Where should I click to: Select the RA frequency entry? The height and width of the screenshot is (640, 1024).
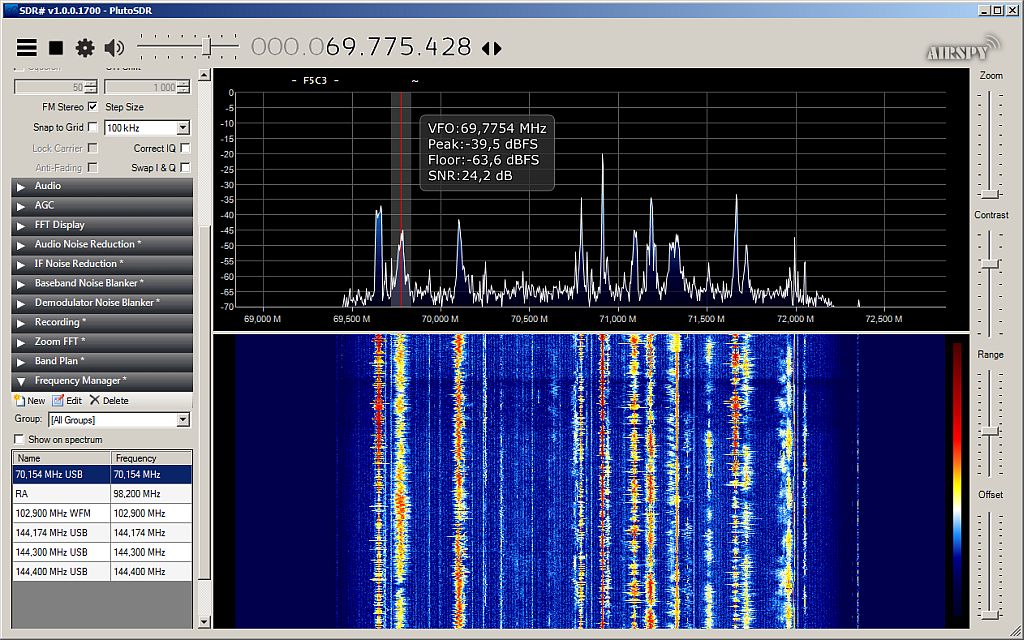(102, 494)
